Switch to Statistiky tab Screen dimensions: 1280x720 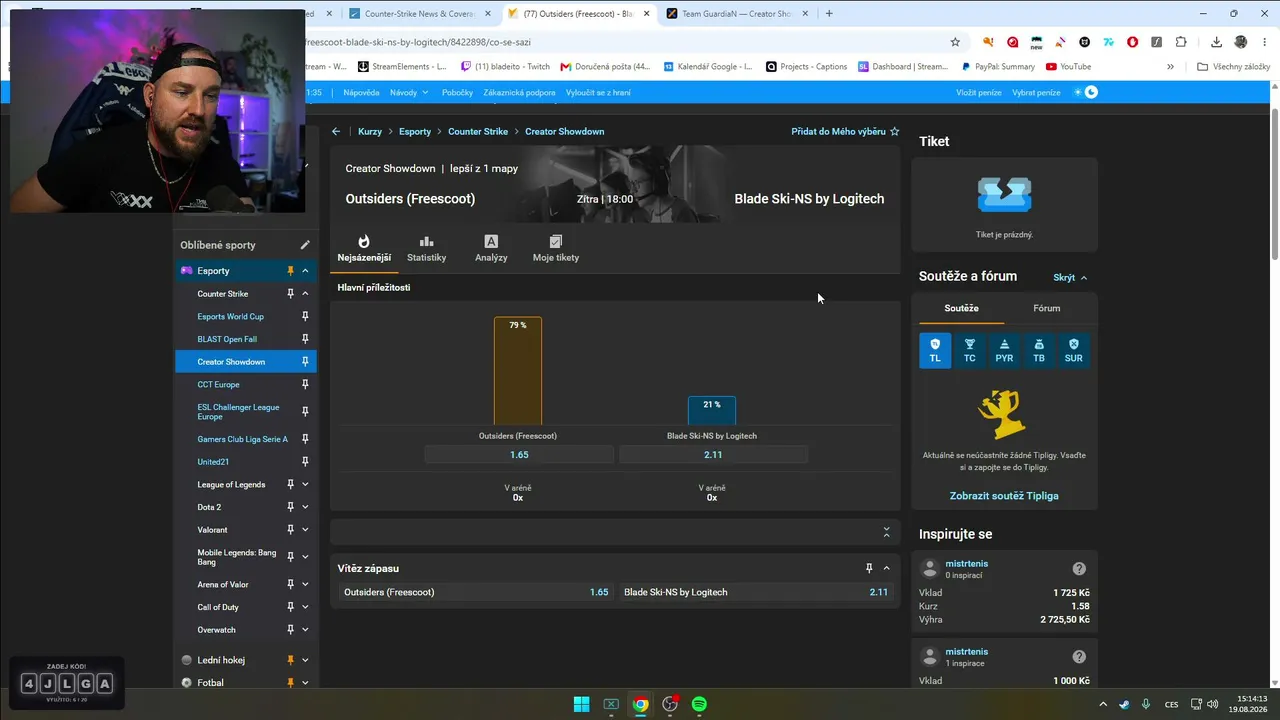coord(427,249)
